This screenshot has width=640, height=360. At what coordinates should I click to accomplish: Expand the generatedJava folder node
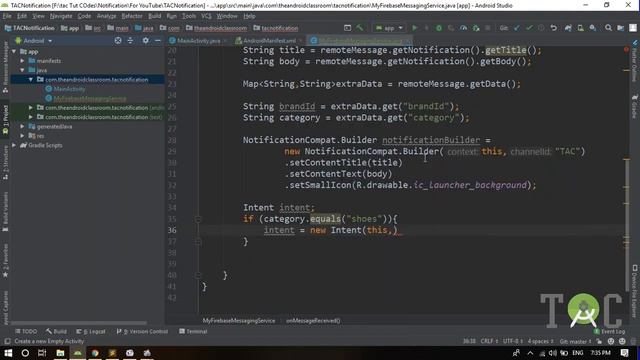pyautogui.click(x=22, y=126)
